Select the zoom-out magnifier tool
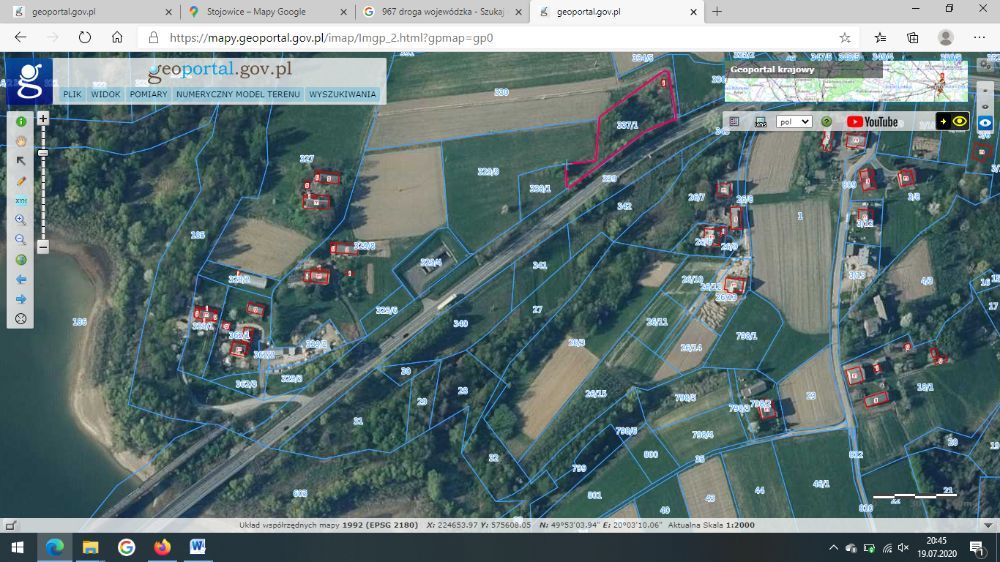The height and width of the screenshot is (562, 1000). point(21,240)
